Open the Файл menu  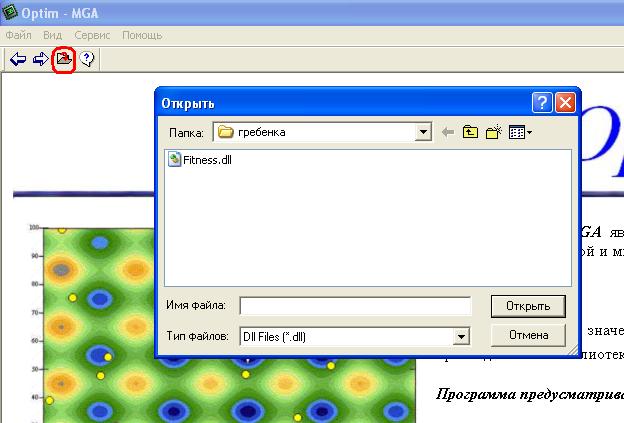pos(20,35)
